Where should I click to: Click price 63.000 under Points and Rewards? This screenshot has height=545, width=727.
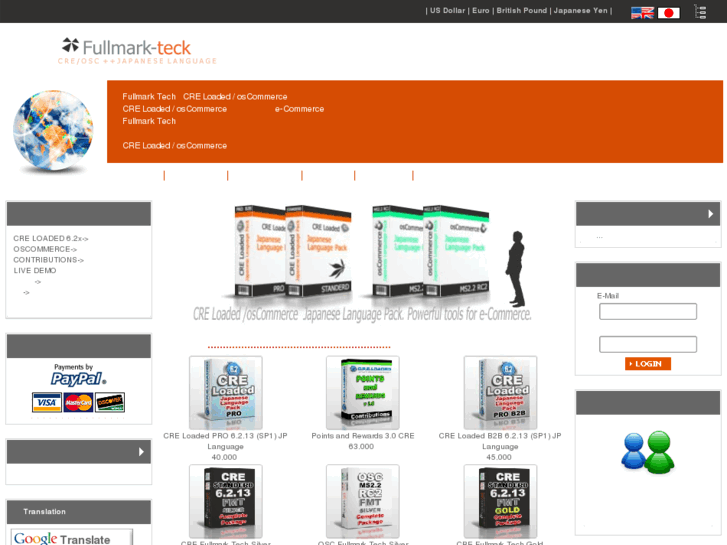(361, 447)
